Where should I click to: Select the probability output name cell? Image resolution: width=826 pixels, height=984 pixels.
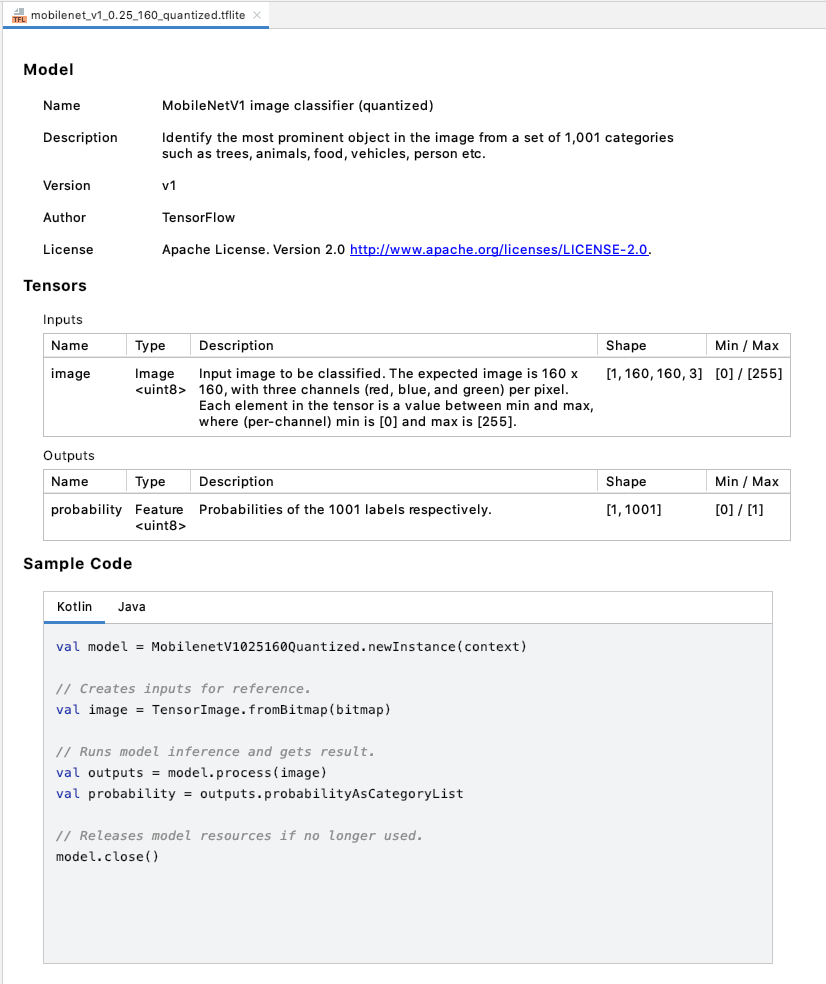tap(86, 510)
